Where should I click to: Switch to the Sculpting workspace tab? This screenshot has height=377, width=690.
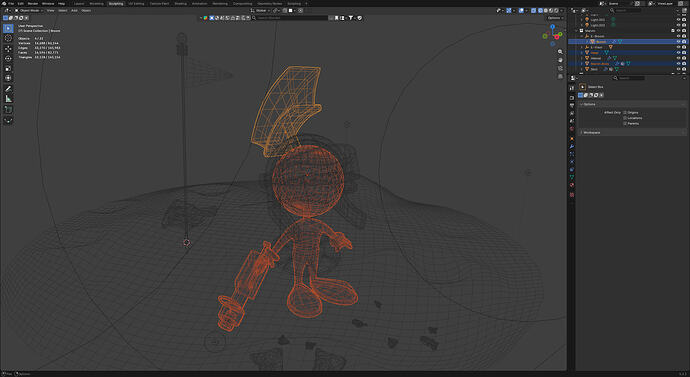click(x=116, y=4)
